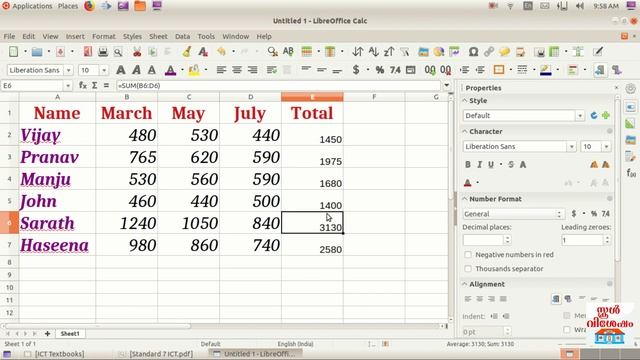
Task: Open the Name Box dropdown
Action: coord(68,86)
